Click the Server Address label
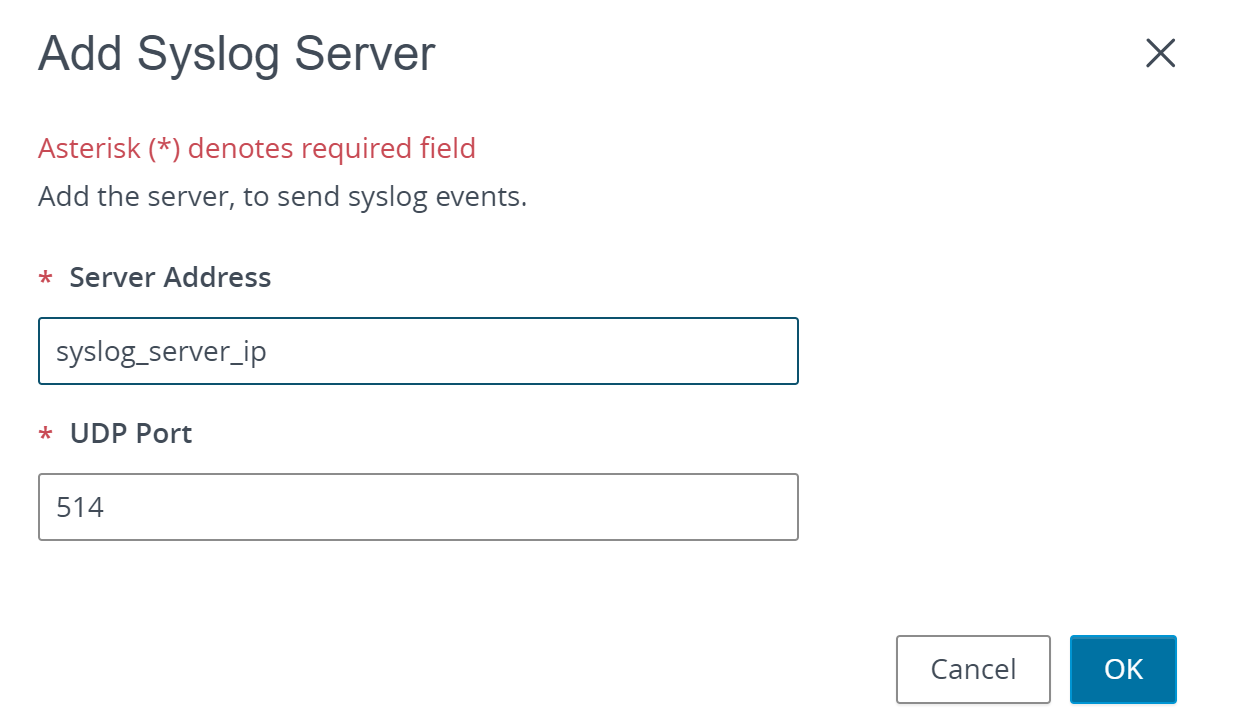1236x718 pixels. coord(169,277)
